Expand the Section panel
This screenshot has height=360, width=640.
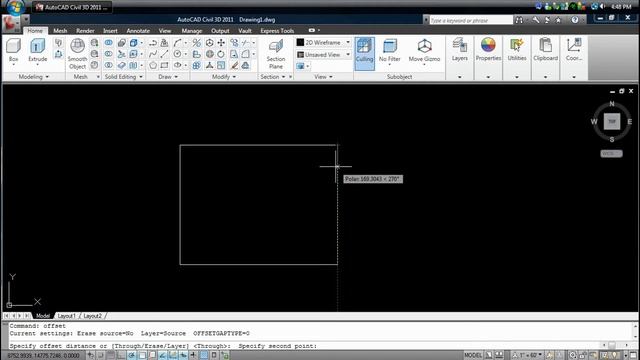click(x=273, y=77)
